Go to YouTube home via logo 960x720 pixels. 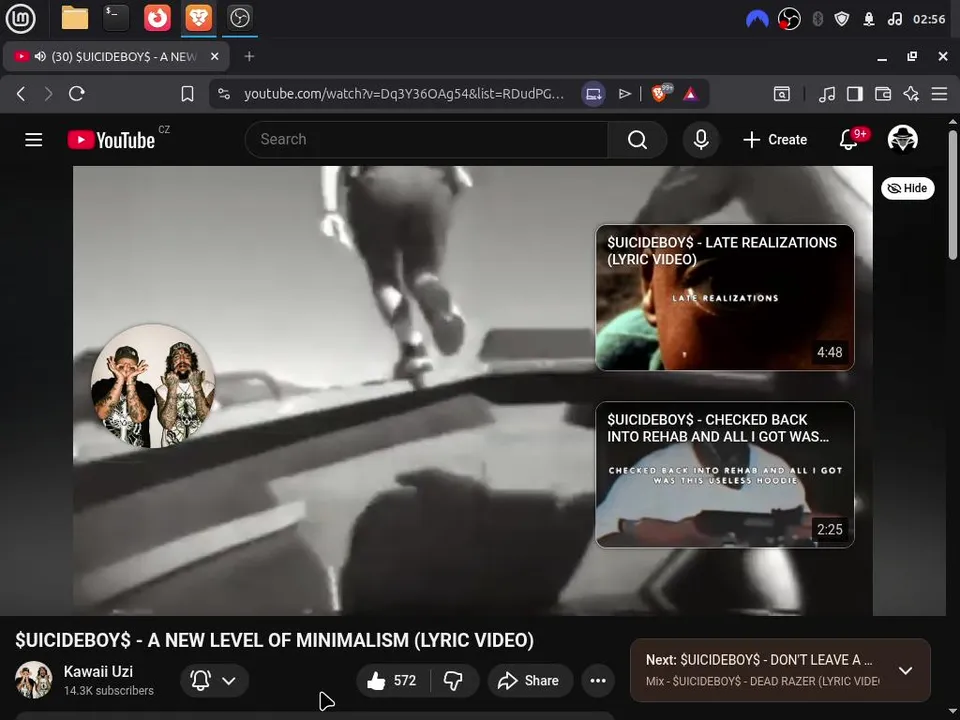tap(111, 140)
